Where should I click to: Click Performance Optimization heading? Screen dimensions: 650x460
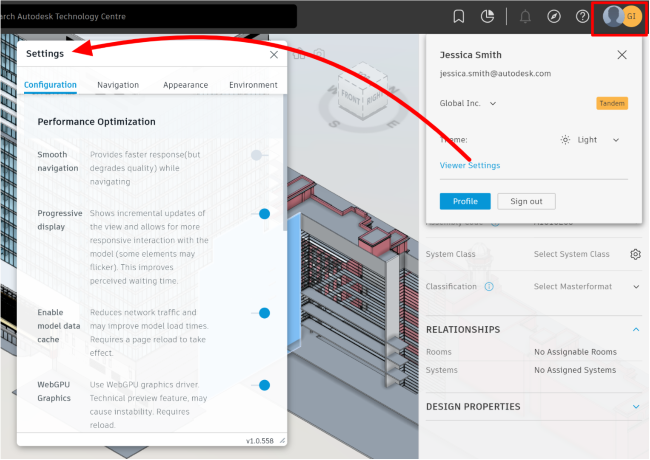97,122
